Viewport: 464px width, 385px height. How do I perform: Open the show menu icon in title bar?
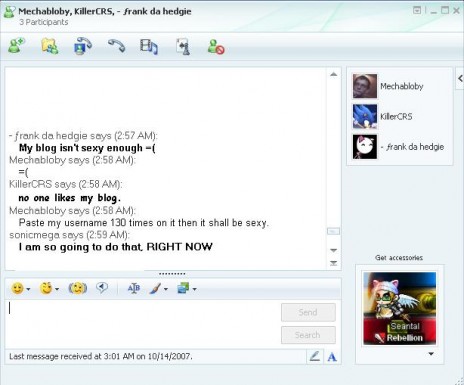click(x=417, y=10)
